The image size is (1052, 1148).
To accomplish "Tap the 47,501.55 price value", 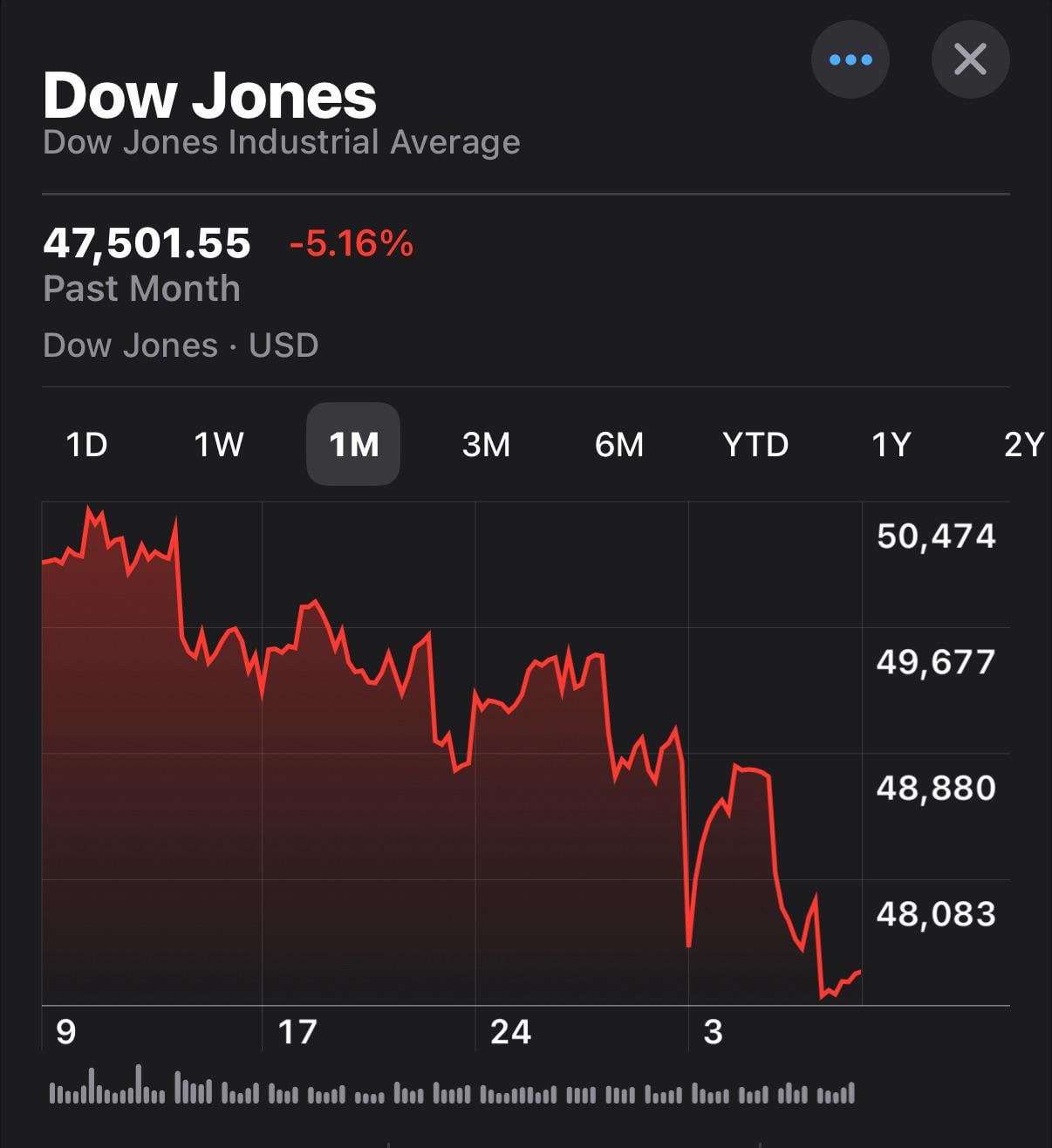I will (x=147, y=243).
